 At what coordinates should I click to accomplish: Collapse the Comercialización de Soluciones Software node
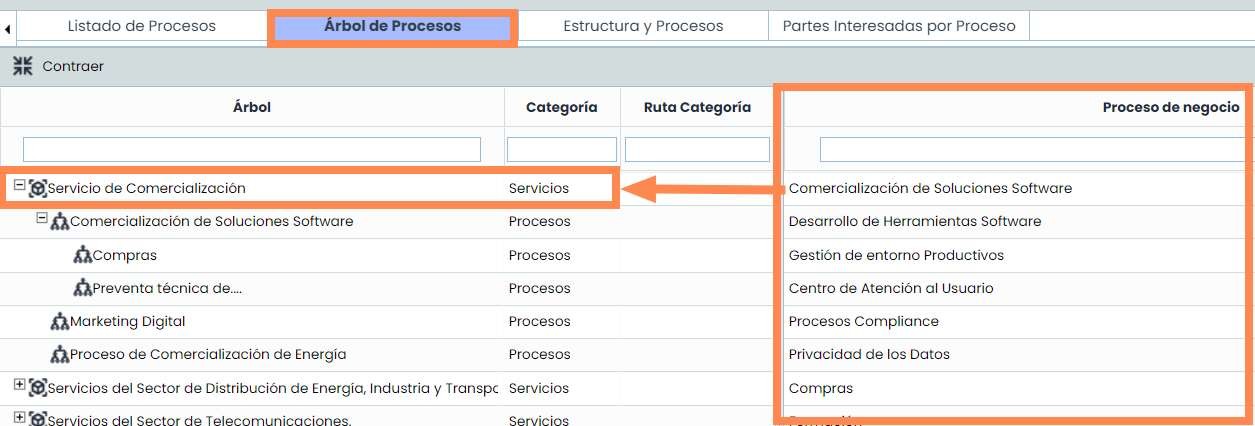42,219
